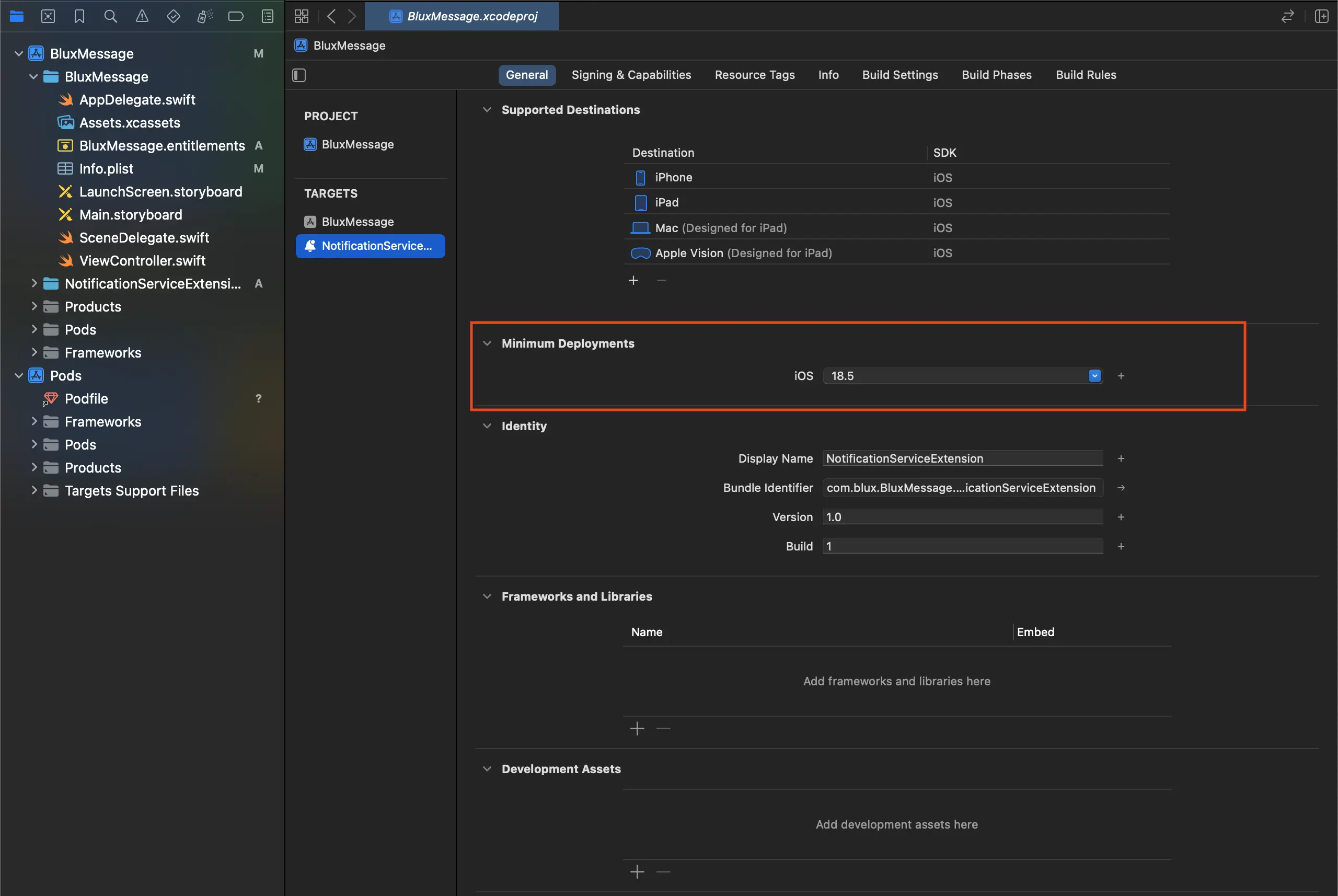
Task: Go back in editor history
Action: (x=331, y=16)
